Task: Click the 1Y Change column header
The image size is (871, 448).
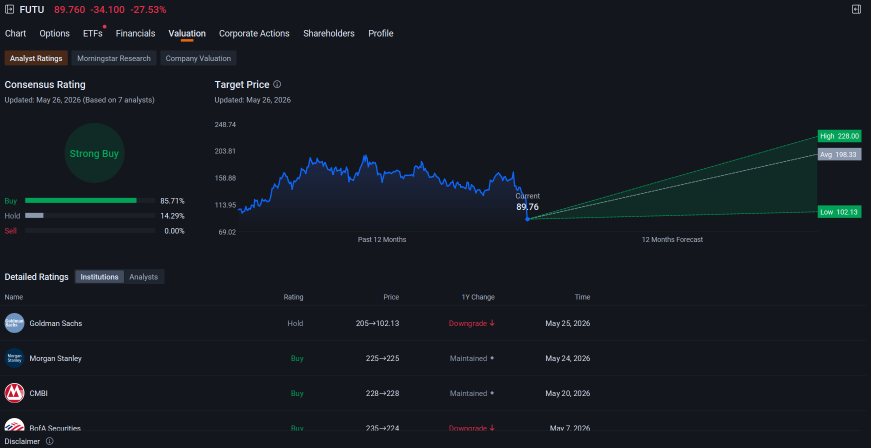Action: point(478,297)
